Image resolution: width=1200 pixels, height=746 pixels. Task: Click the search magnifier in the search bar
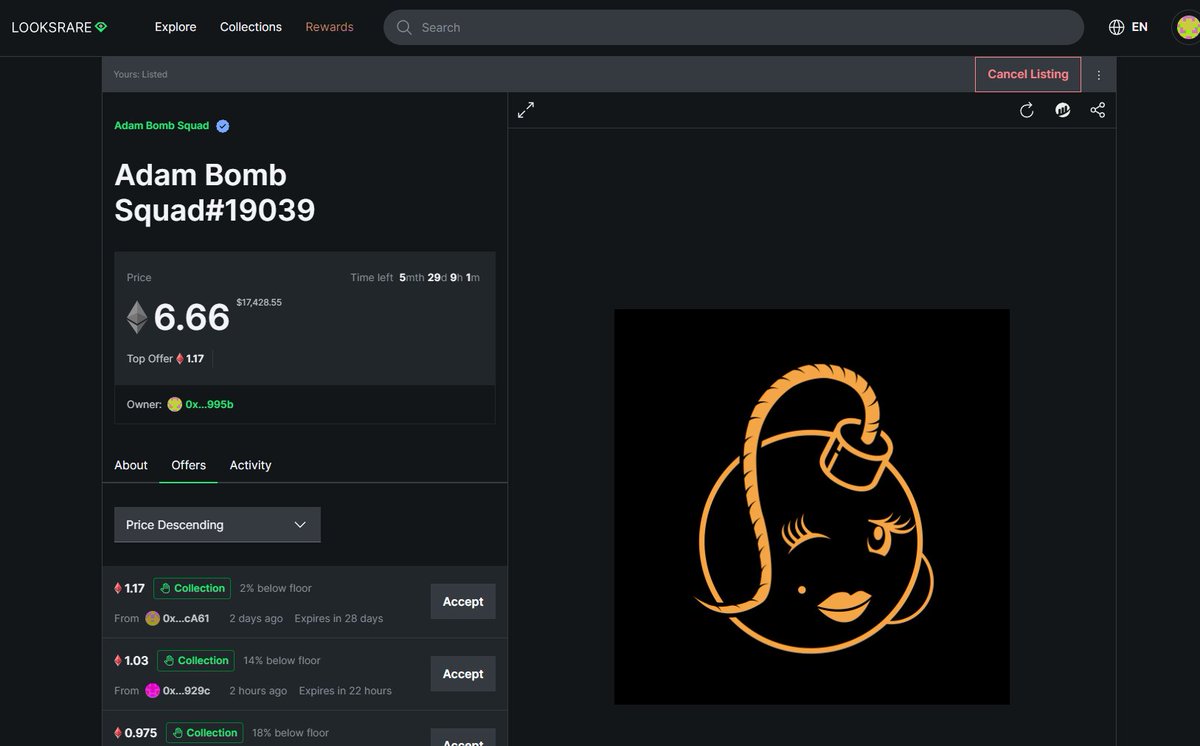pyautogui.click(x=404, y=27)
